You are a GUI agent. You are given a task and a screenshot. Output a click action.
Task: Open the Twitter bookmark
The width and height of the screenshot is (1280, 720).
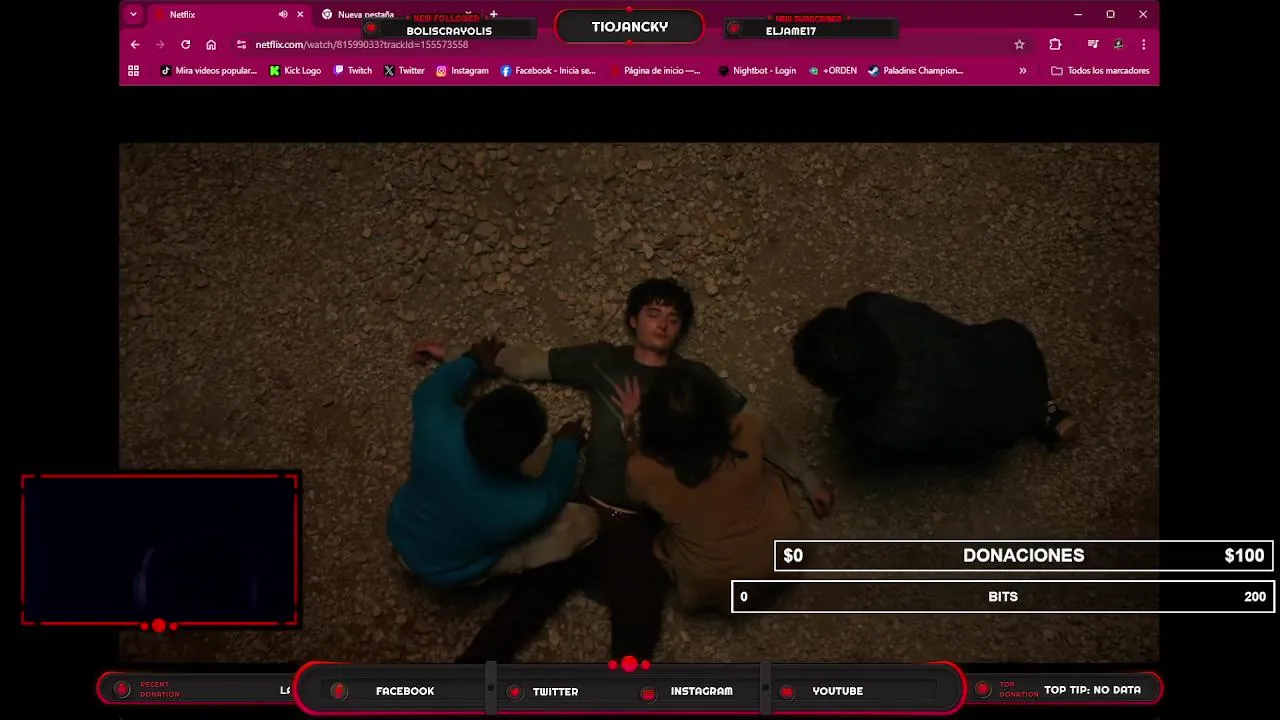pos(404,70)
